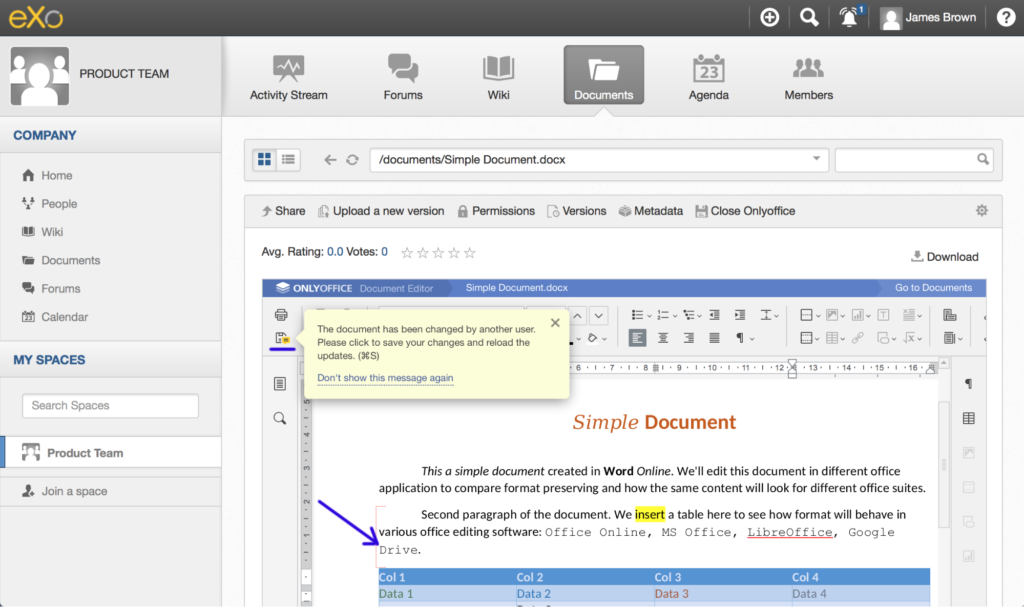Open help question mark icon
Image resolution: width=1024 pixels, height=607 pixels.
[1006, 17]
